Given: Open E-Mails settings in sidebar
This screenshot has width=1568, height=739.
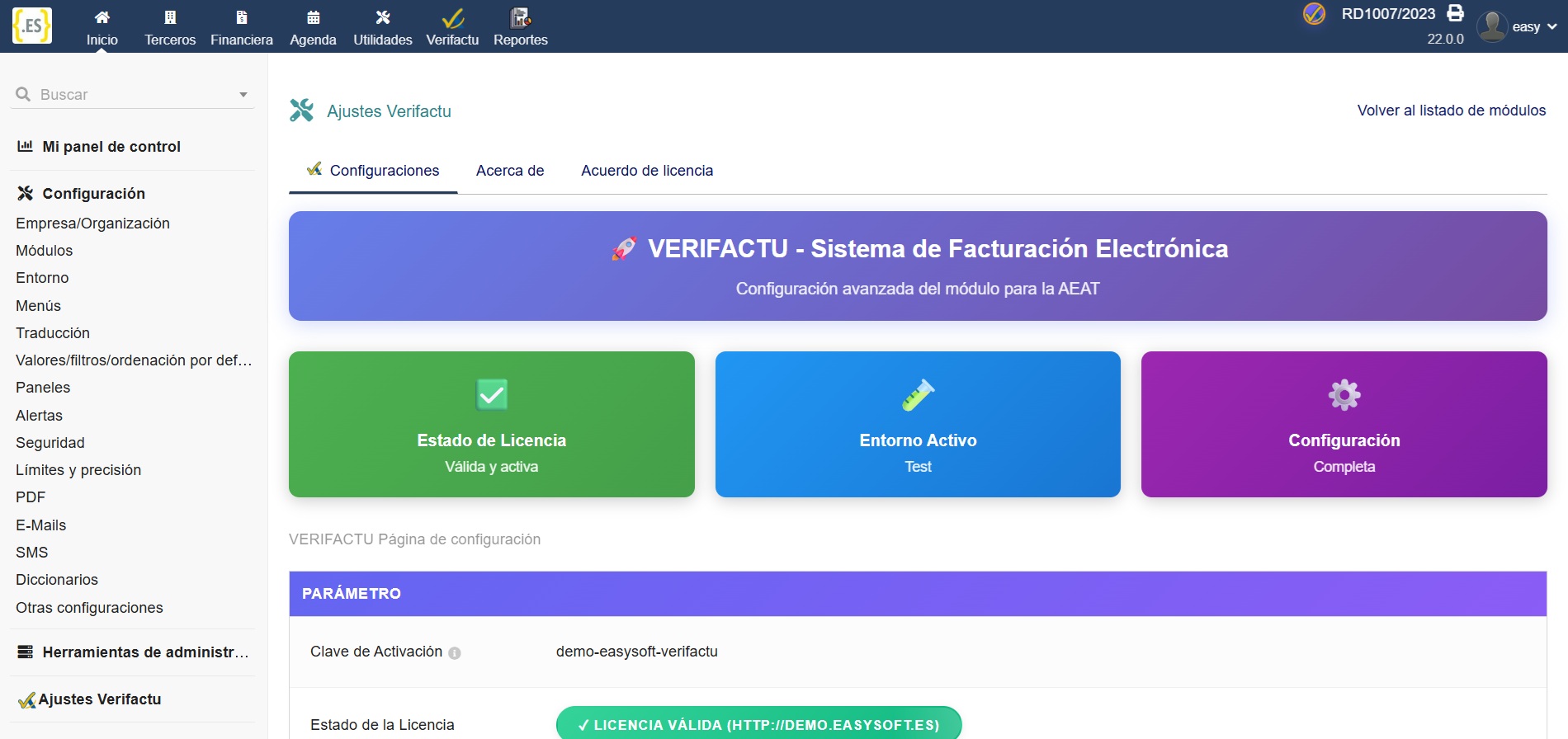Looking at the screenshot, I should 41,525.
